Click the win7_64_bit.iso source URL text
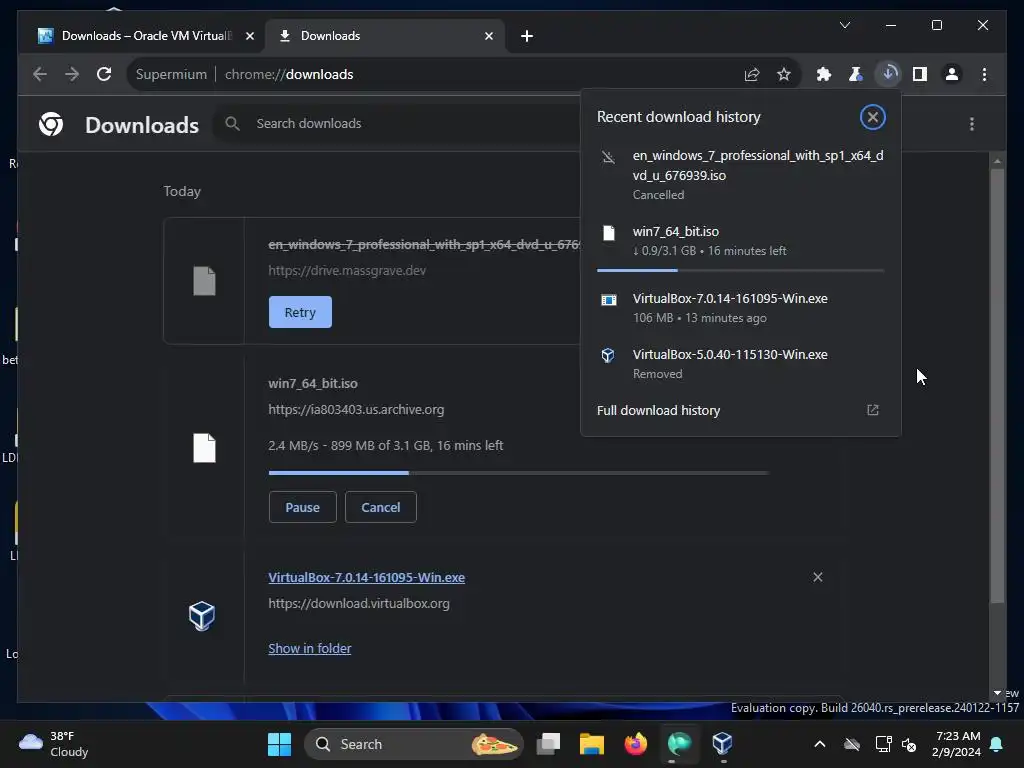 pyautogui.click(x=356, y=409)
